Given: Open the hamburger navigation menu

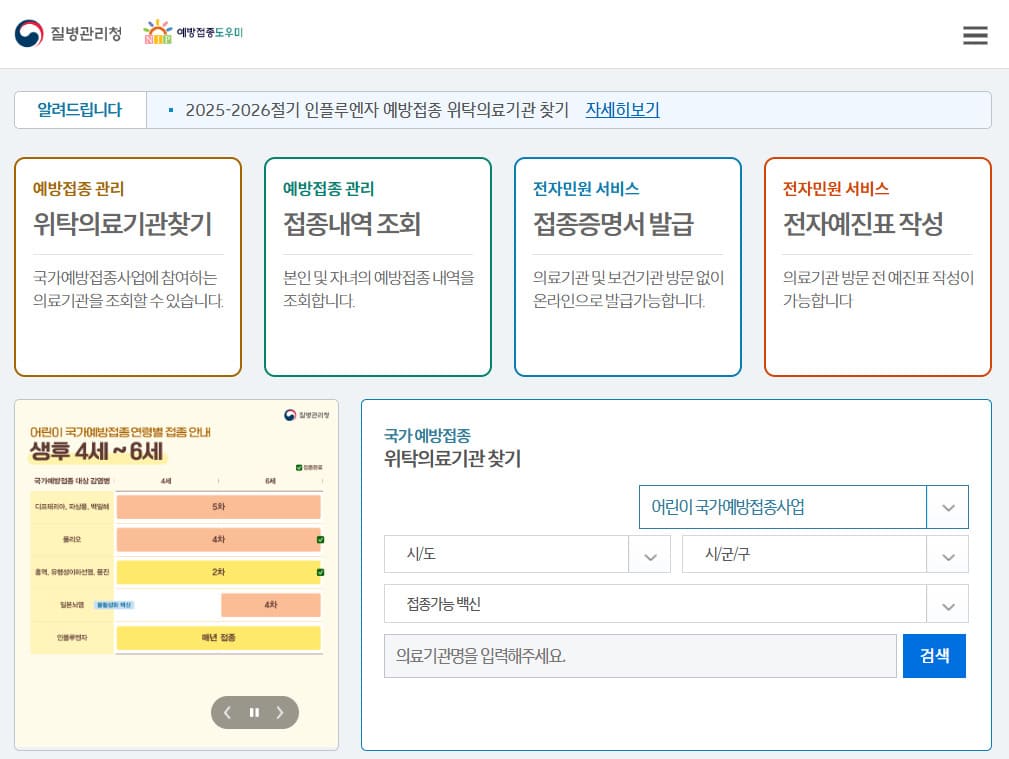Looking at the screenshot, I should (975, 35).
